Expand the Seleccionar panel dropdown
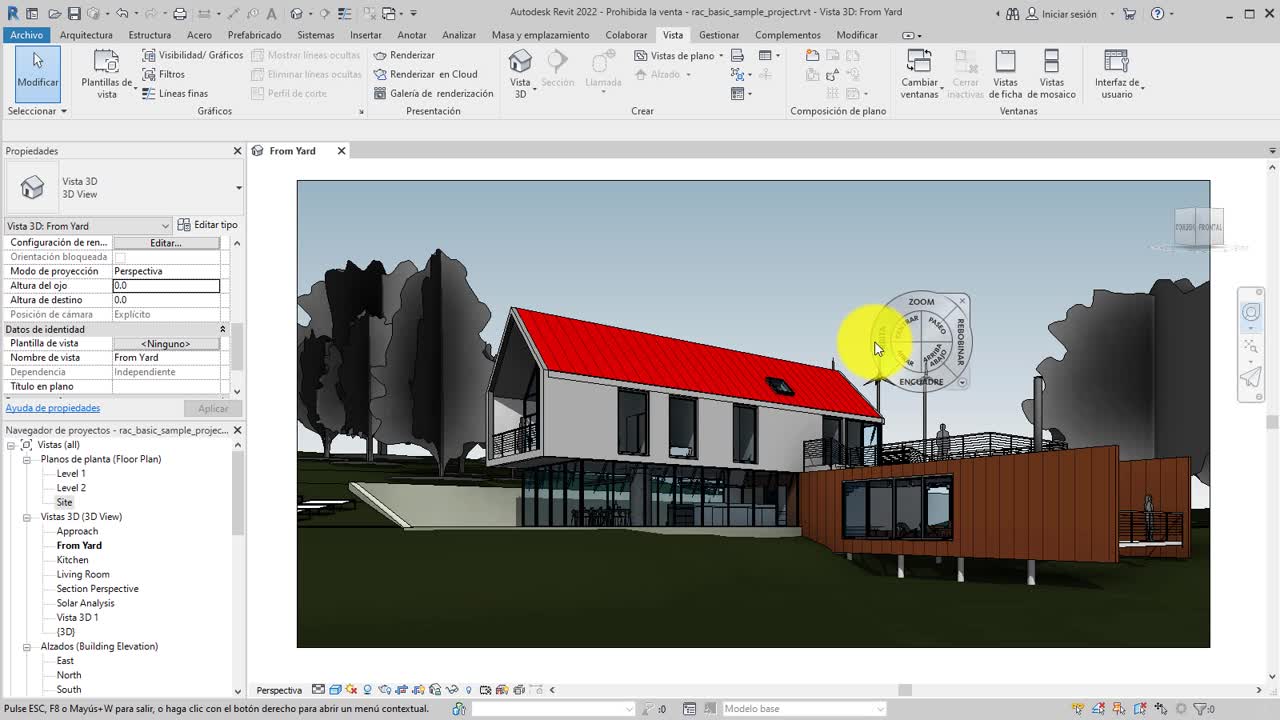This screenshot has width=1280, height=720. 37,111
